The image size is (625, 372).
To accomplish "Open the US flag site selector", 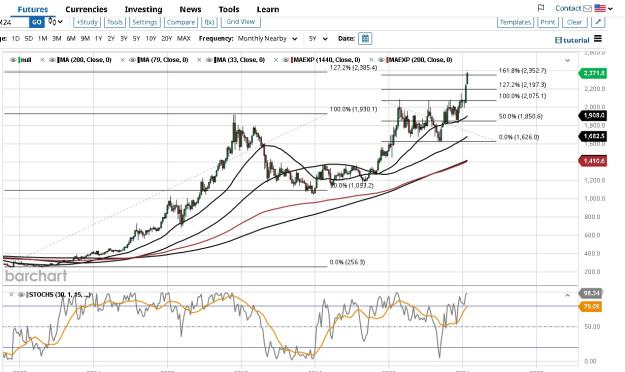I will click(x=603, y=8).
